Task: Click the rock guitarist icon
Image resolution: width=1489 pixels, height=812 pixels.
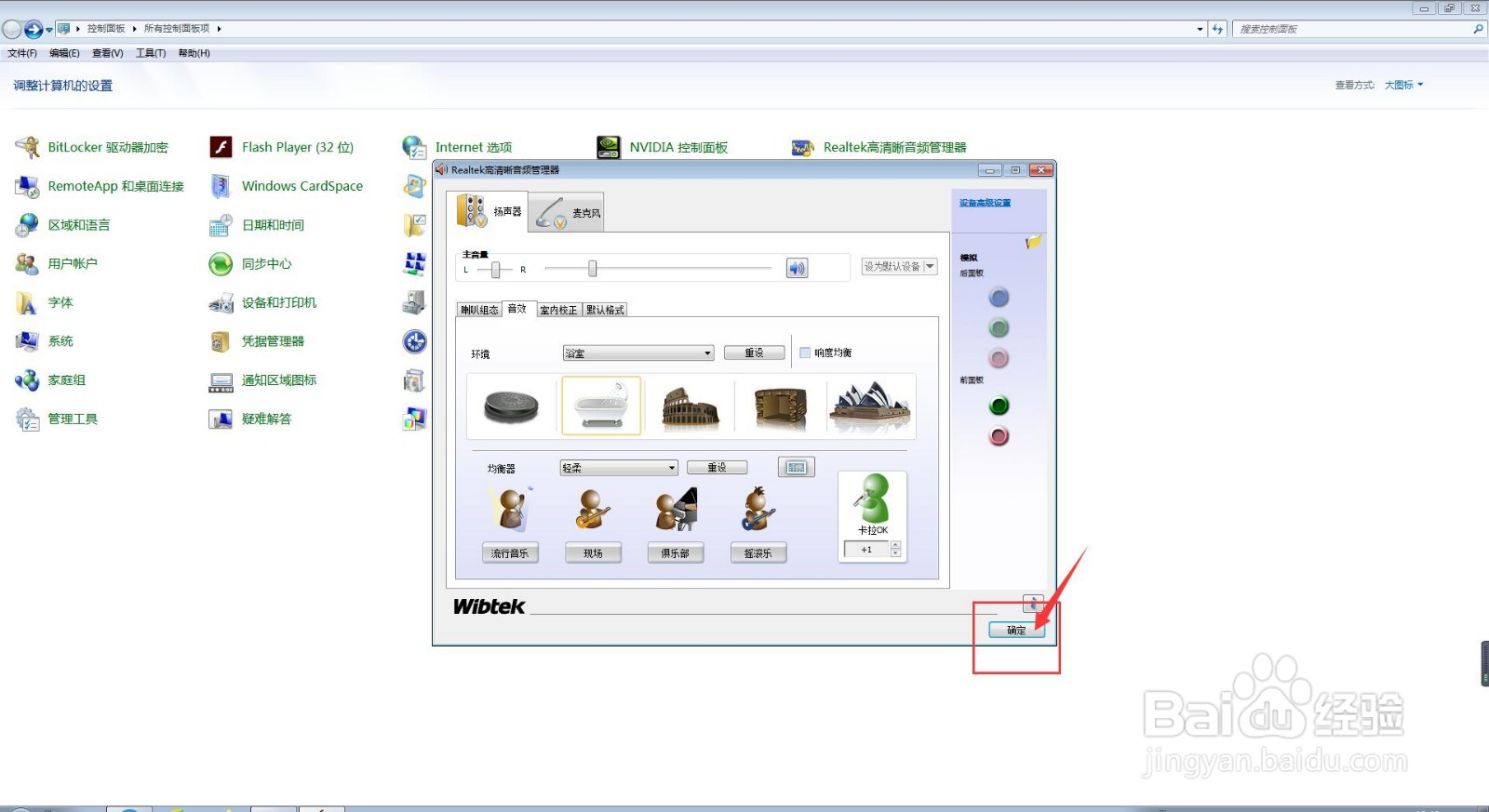Action: 758,509
